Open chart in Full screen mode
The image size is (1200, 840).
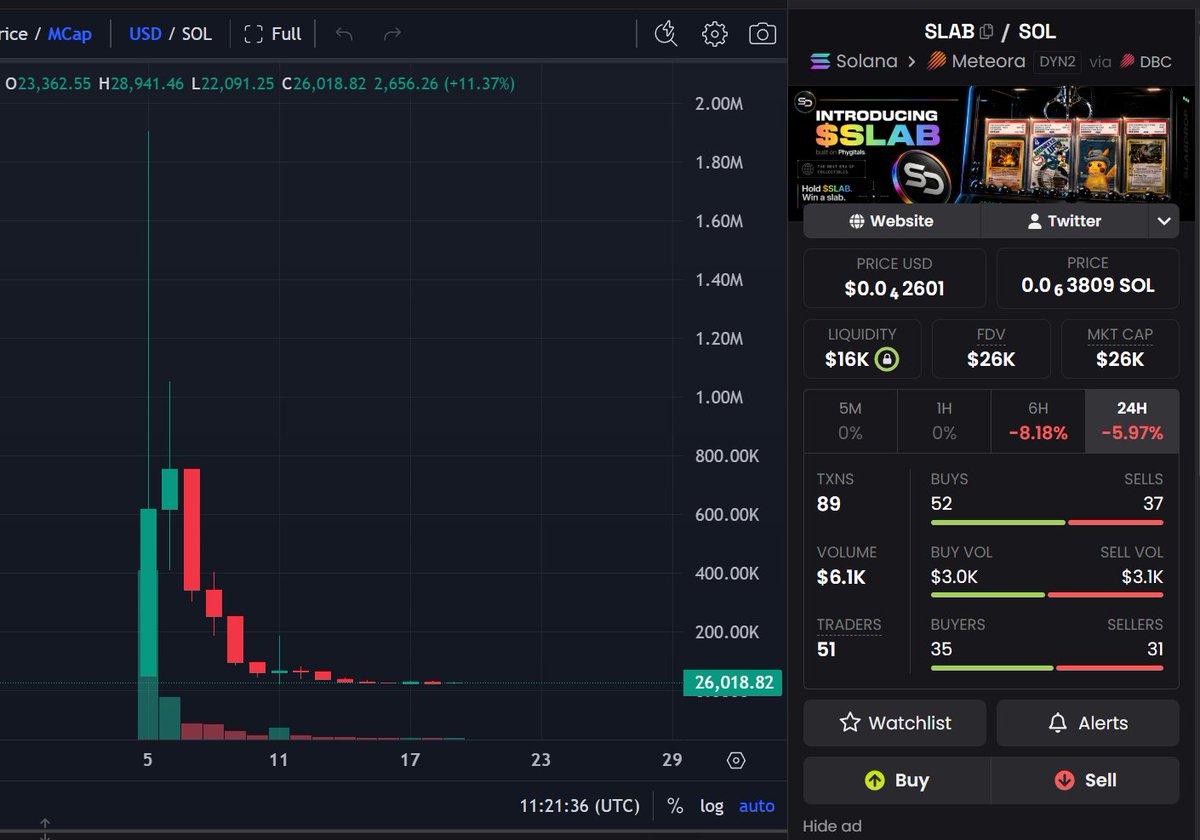[273, 34]
